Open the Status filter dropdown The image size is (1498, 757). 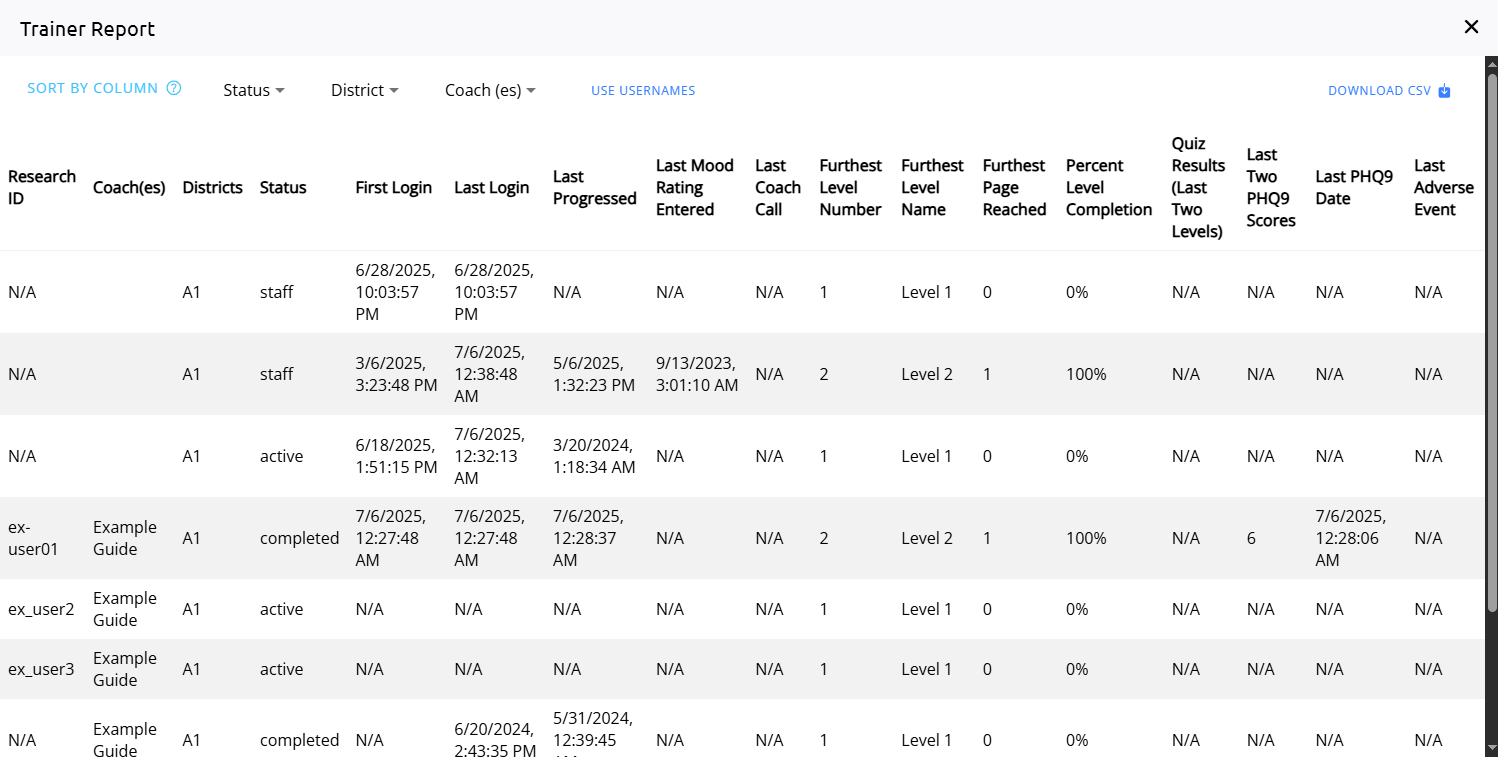[253, 90]
